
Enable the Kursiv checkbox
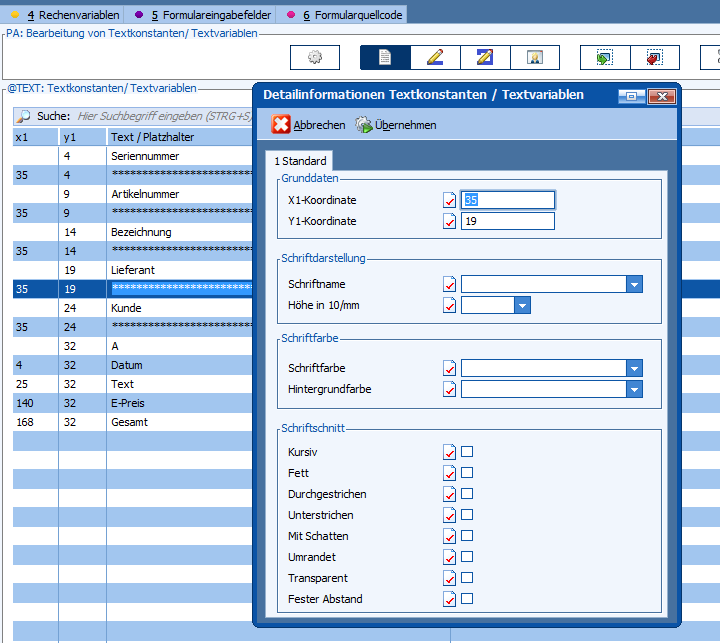point(467,452)
